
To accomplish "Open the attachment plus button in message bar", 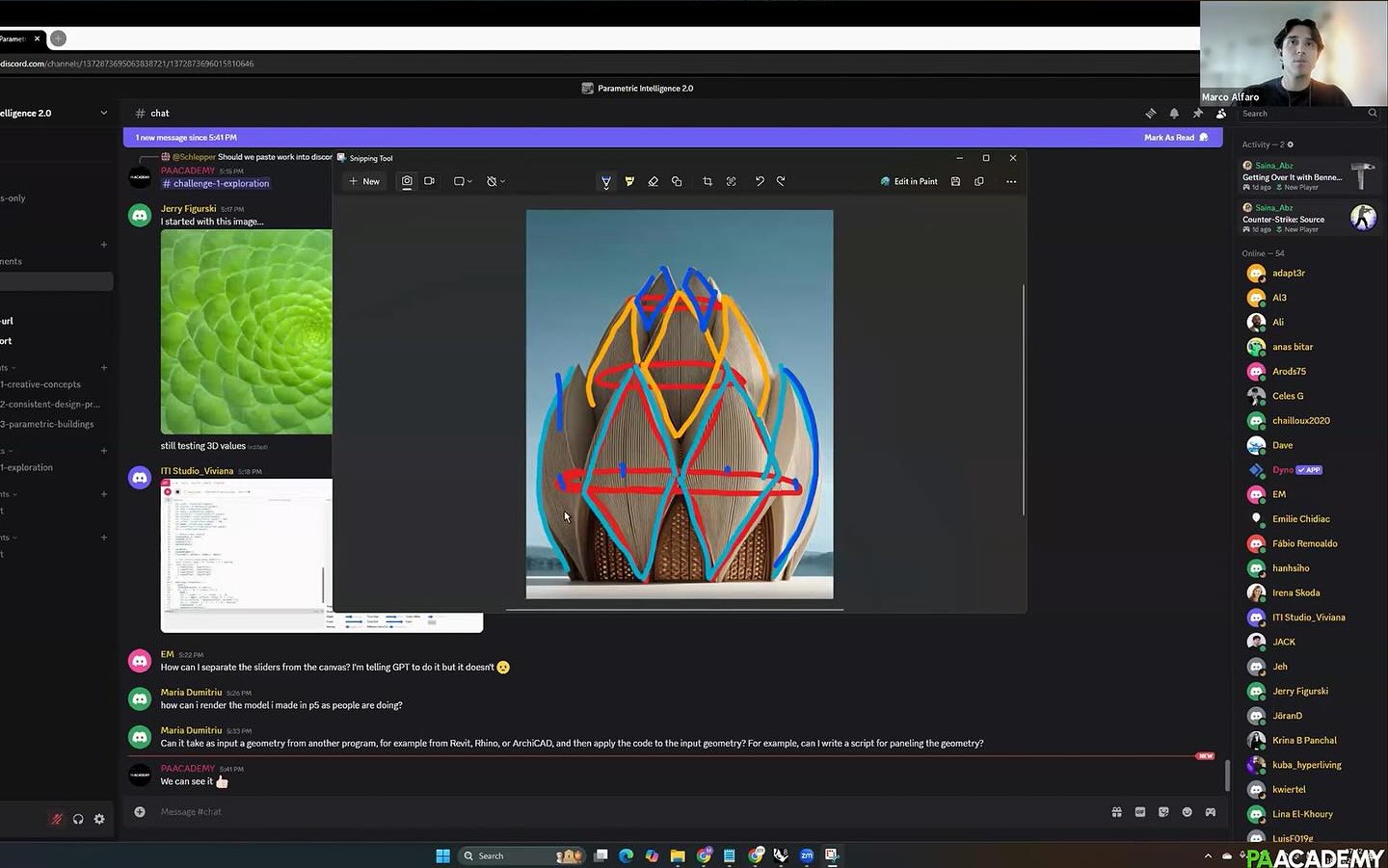I will [x=140, y=812].
